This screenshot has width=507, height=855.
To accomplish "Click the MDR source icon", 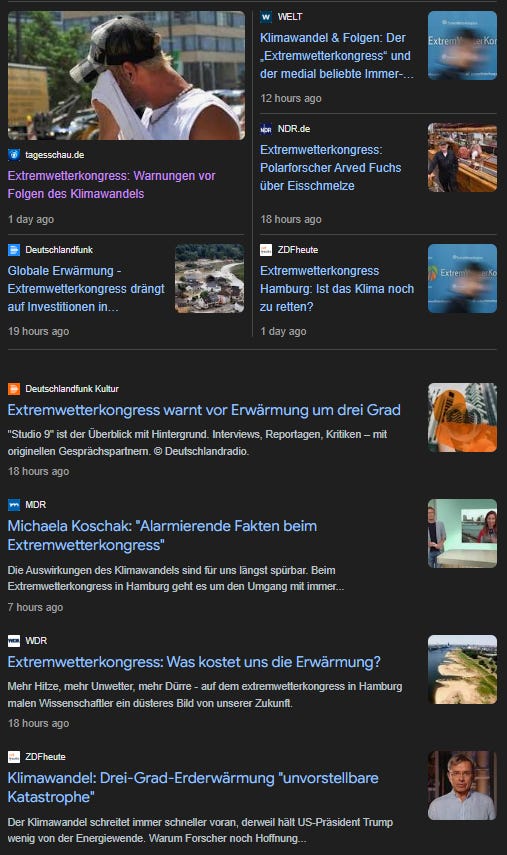I will tap(14, 505).
